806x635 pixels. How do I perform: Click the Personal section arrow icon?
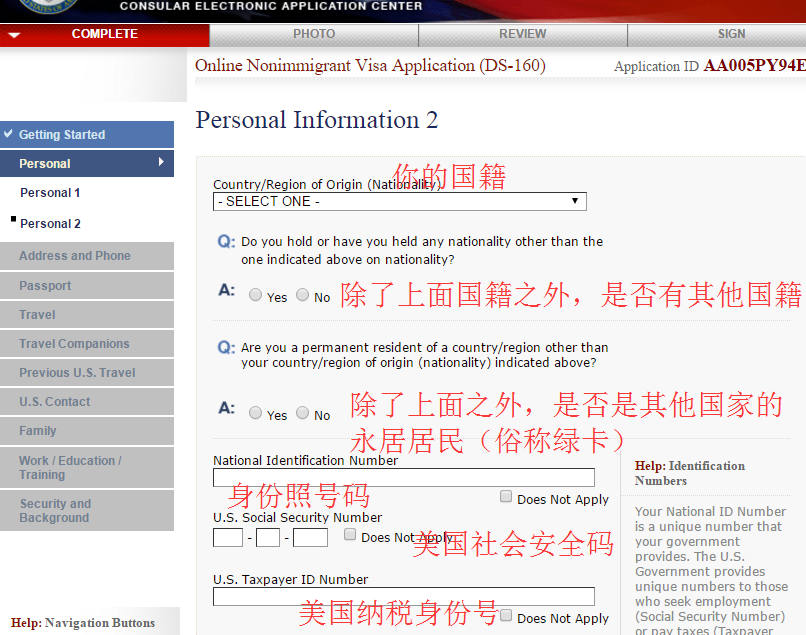point(161,162)
